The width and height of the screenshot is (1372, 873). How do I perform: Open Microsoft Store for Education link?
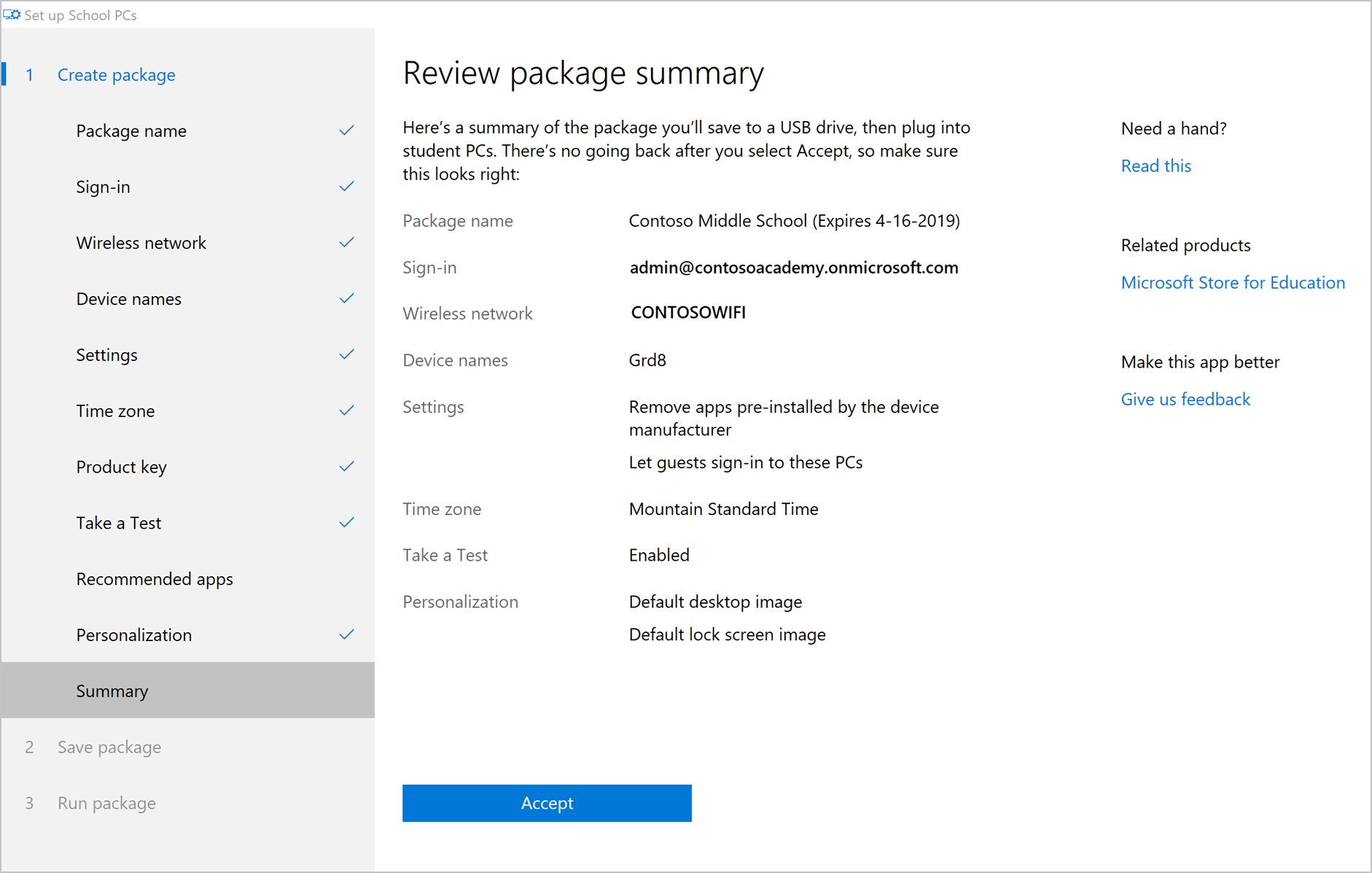[x=1232, y=283]
